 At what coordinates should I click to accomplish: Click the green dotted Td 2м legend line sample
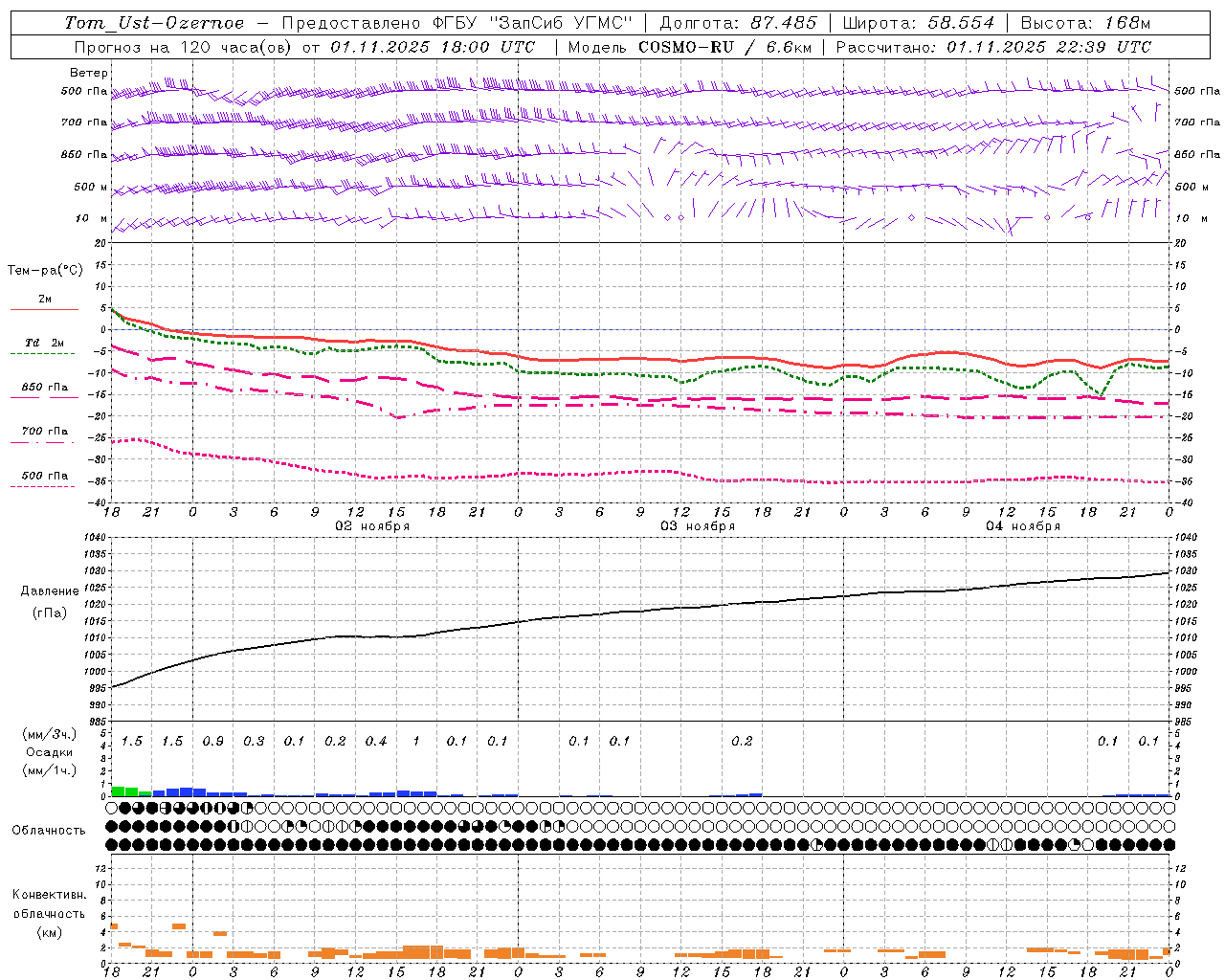point(42,354)
